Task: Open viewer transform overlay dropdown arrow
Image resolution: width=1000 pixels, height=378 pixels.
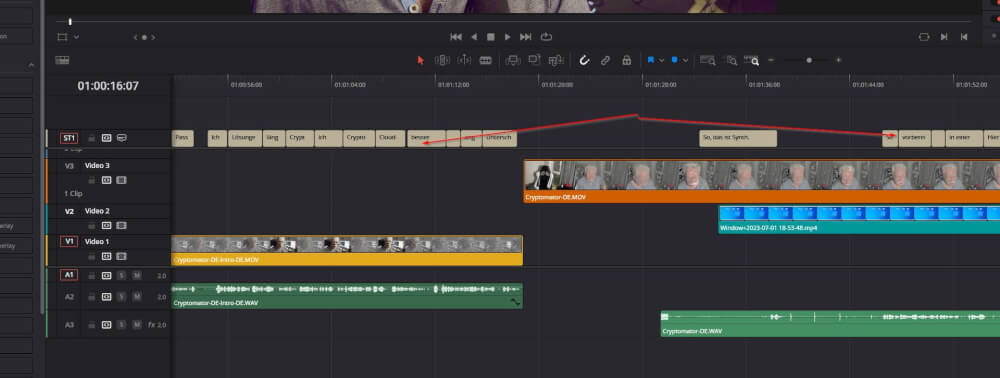Action: click(x=77, y=37)
